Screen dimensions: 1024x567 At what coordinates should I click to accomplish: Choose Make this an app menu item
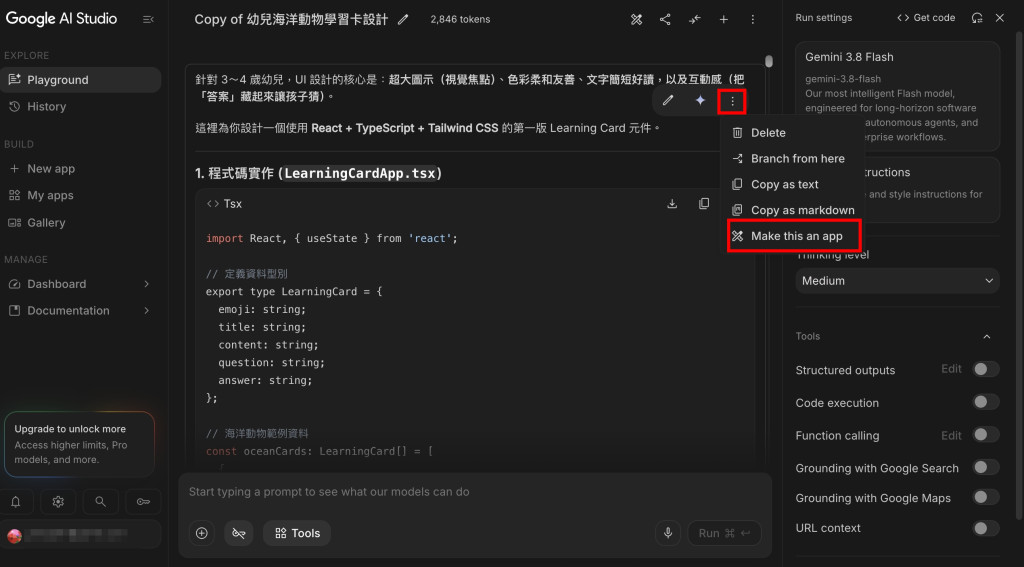(794, 236)
